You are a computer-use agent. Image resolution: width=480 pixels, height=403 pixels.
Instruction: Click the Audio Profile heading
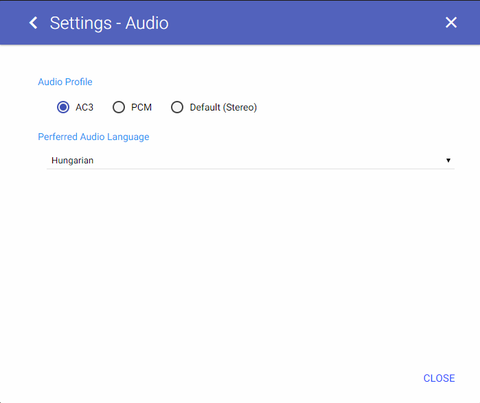[65, 82]
